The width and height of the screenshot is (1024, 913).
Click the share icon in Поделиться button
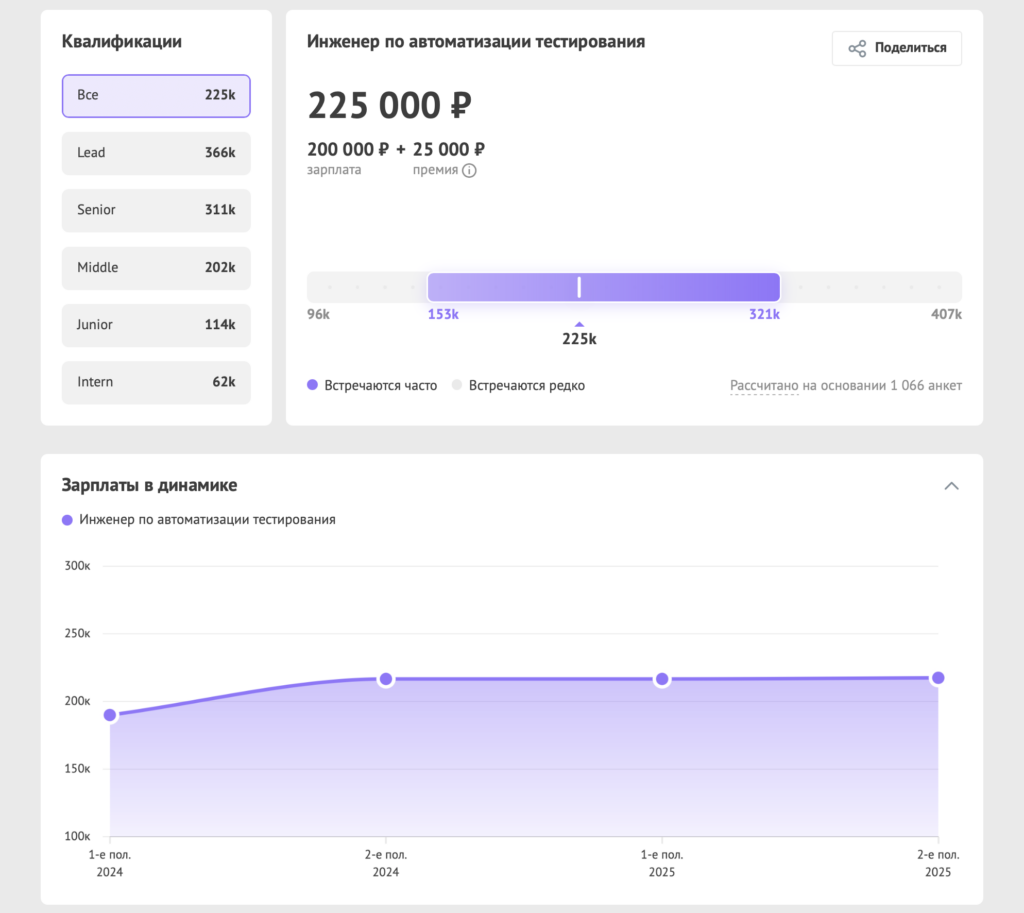click(857, 48)
